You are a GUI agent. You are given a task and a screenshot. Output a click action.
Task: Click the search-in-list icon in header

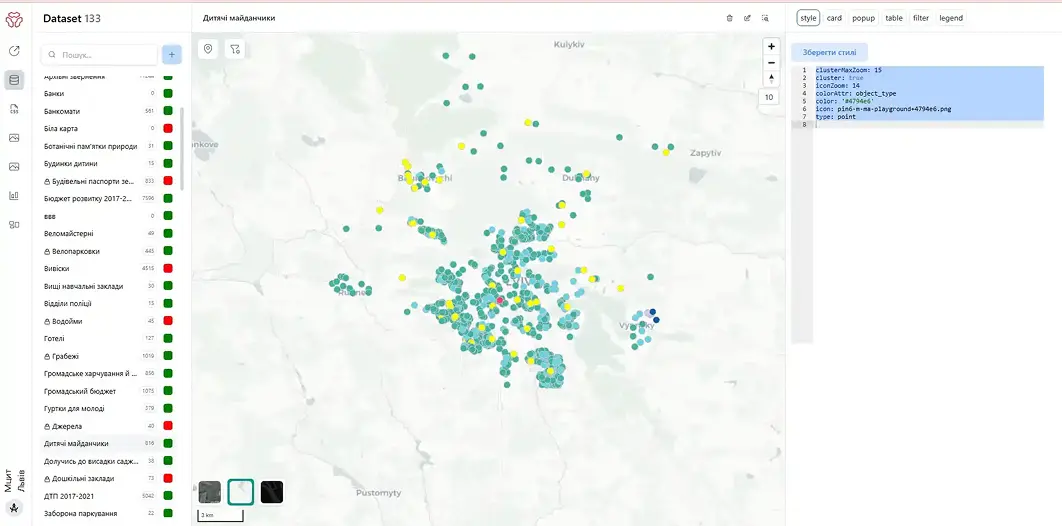[x=765, y=18]
